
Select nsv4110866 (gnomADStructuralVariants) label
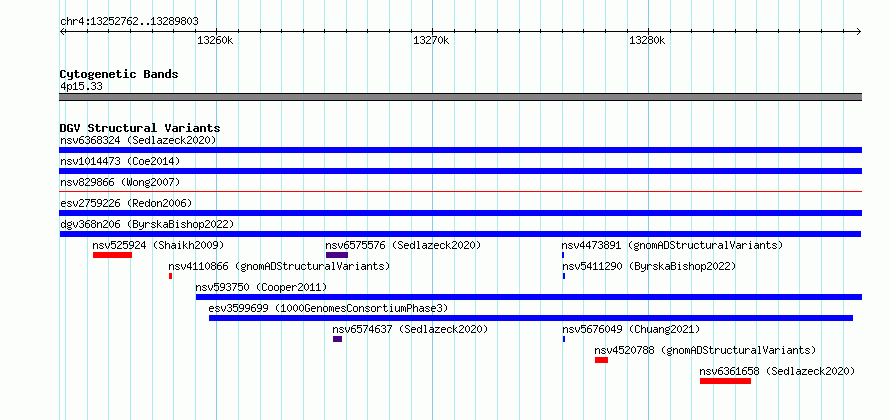pos(279,266)
